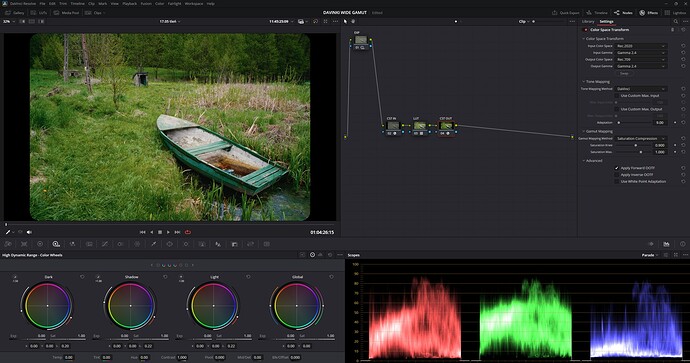
Task: Click the Swap button
Action: (x=624, y=73)
